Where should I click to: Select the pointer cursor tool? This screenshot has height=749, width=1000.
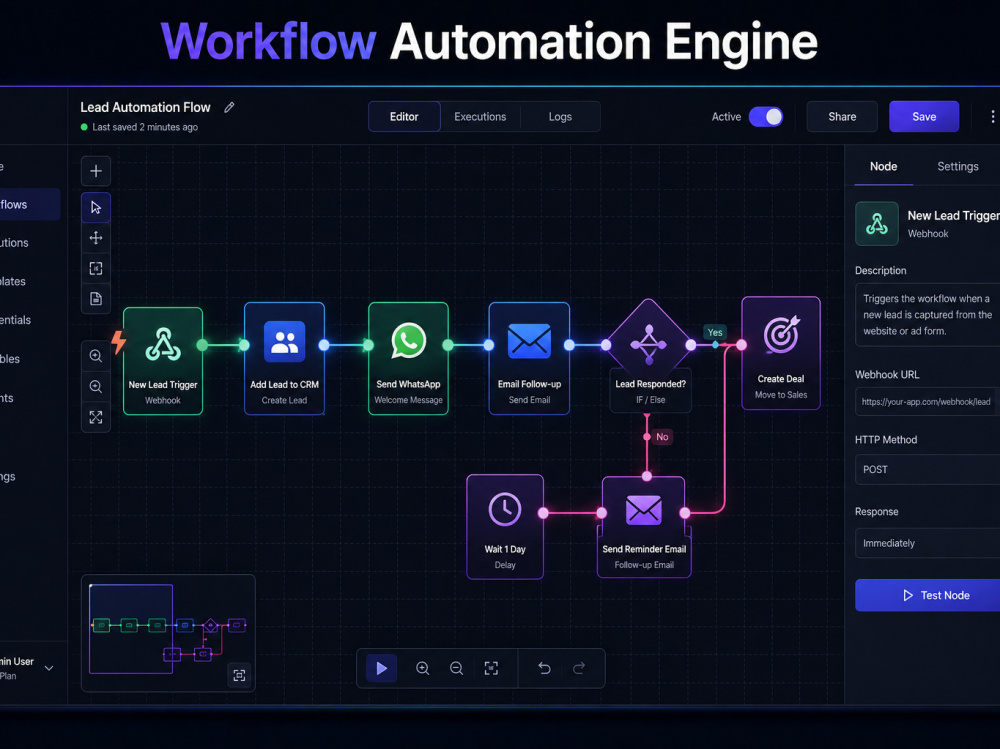pyautogui.click(x=96, y=207)
